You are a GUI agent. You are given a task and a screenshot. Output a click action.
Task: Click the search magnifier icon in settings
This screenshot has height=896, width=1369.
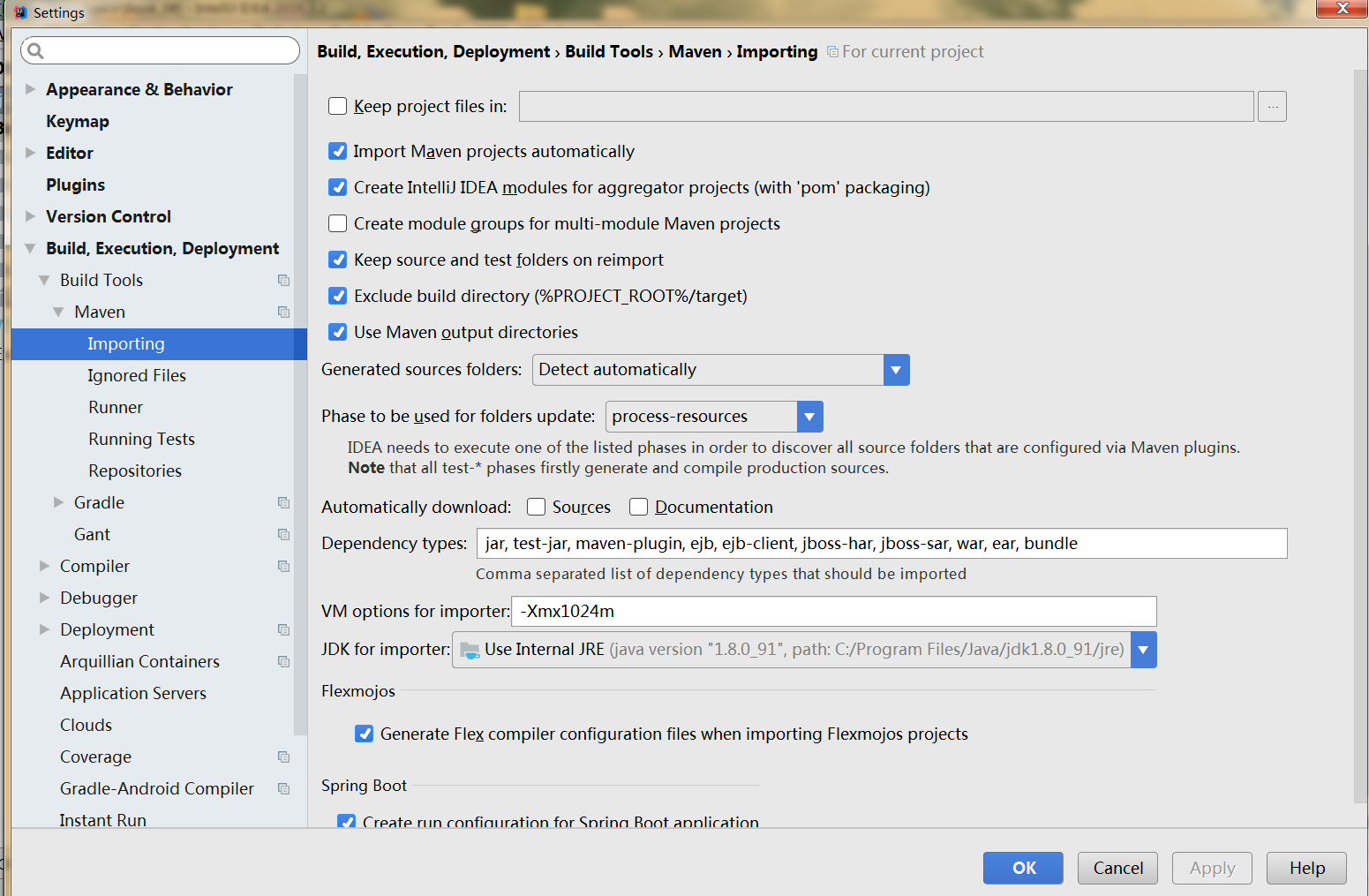point(35,50)
